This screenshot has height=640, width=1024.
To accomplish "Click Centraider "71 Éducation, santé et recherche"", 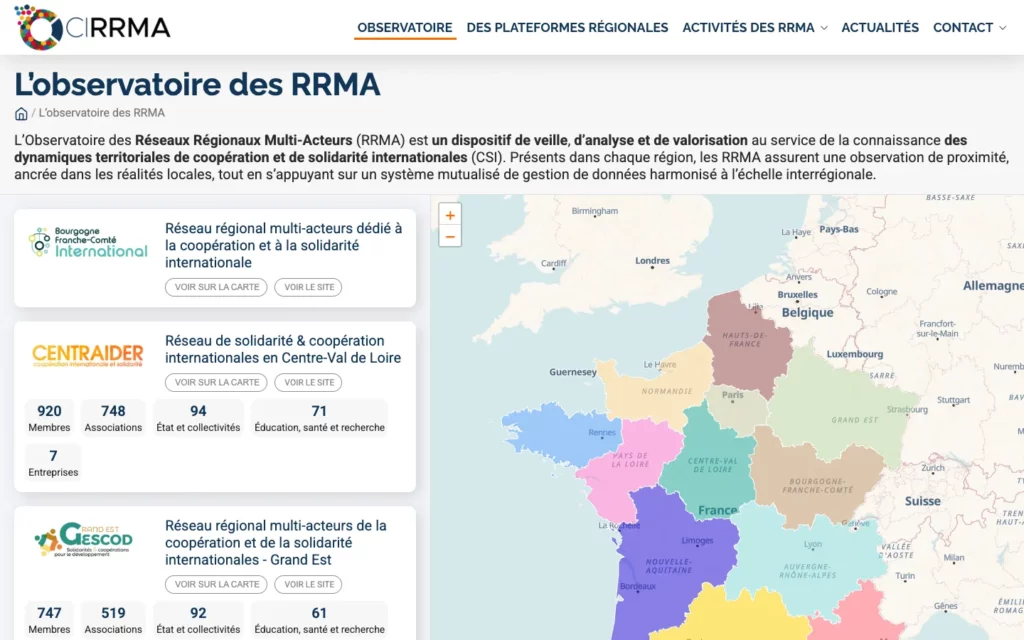I will coord(319,418).
